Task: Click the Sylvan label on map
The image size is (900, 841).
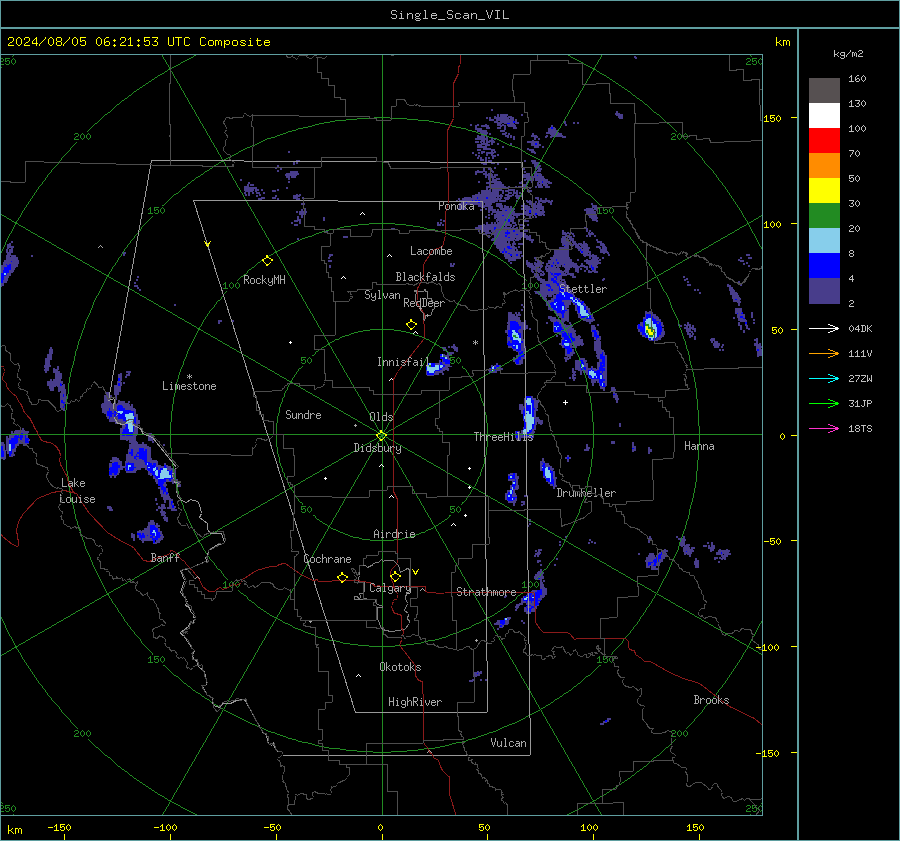Action: pos(382,295)
